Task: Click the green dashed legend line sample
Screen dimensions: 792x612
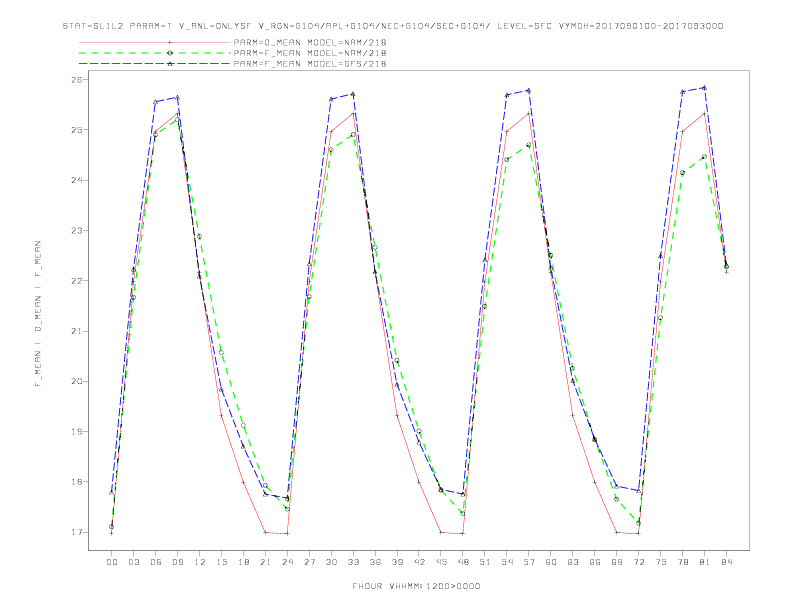Action: point(155,53)
